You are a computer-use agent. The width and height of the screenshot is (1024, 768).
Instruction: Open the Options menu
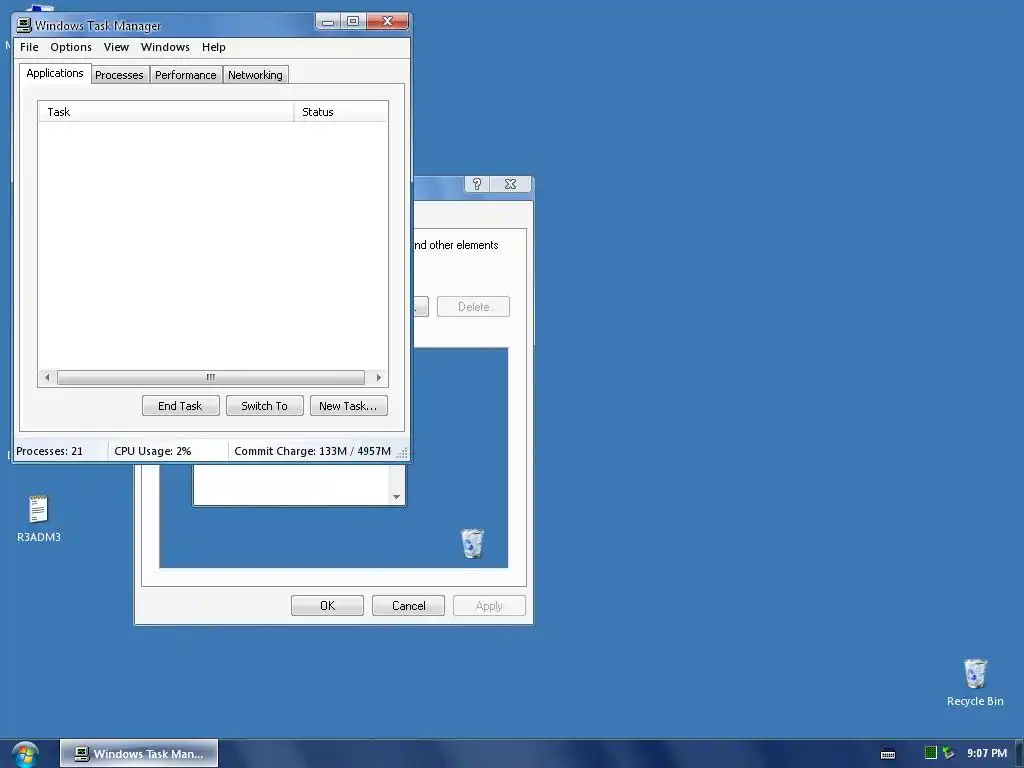[x=71, y=47]
